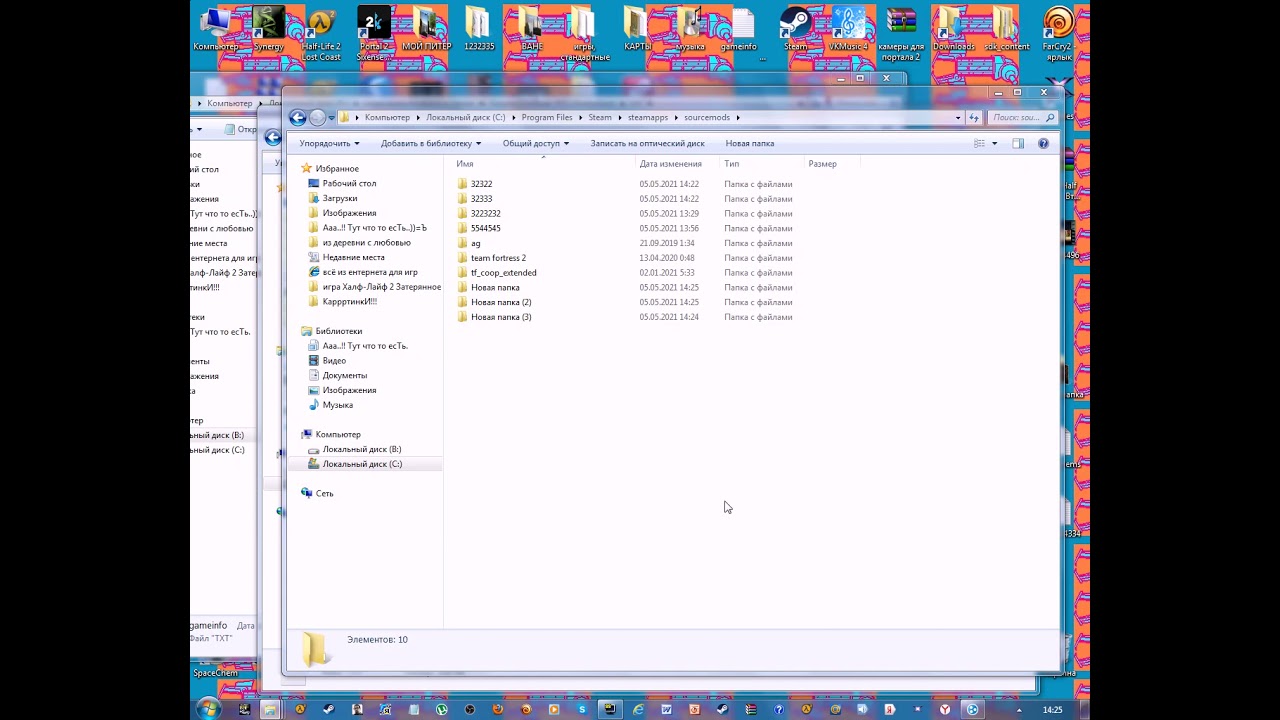This screenshot has height=720, width=1280.
Task: Select the Synergy desktop shortcut
Action: tap(268, 29)
